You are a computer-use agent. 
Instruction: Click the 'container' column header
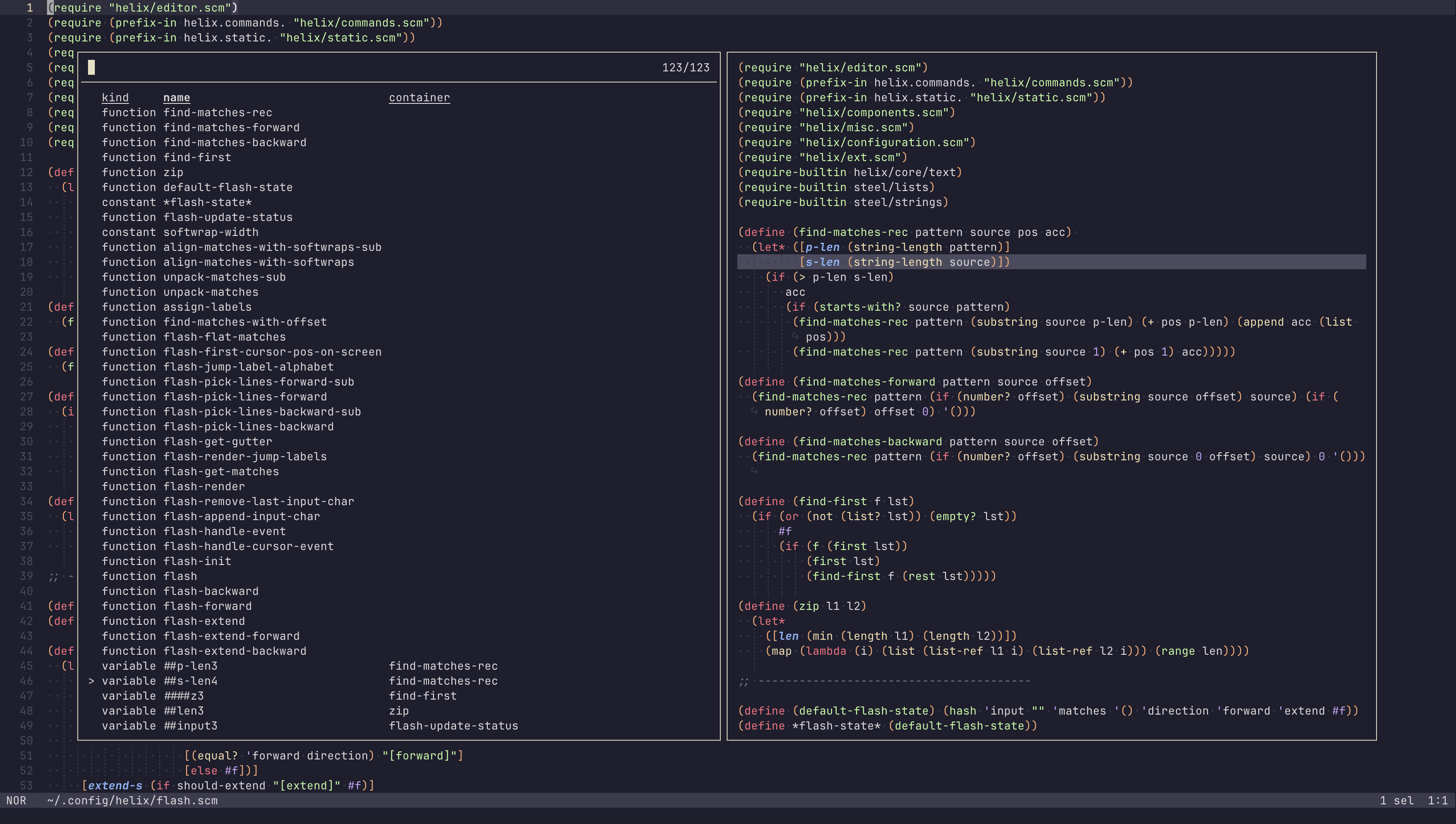419,97
